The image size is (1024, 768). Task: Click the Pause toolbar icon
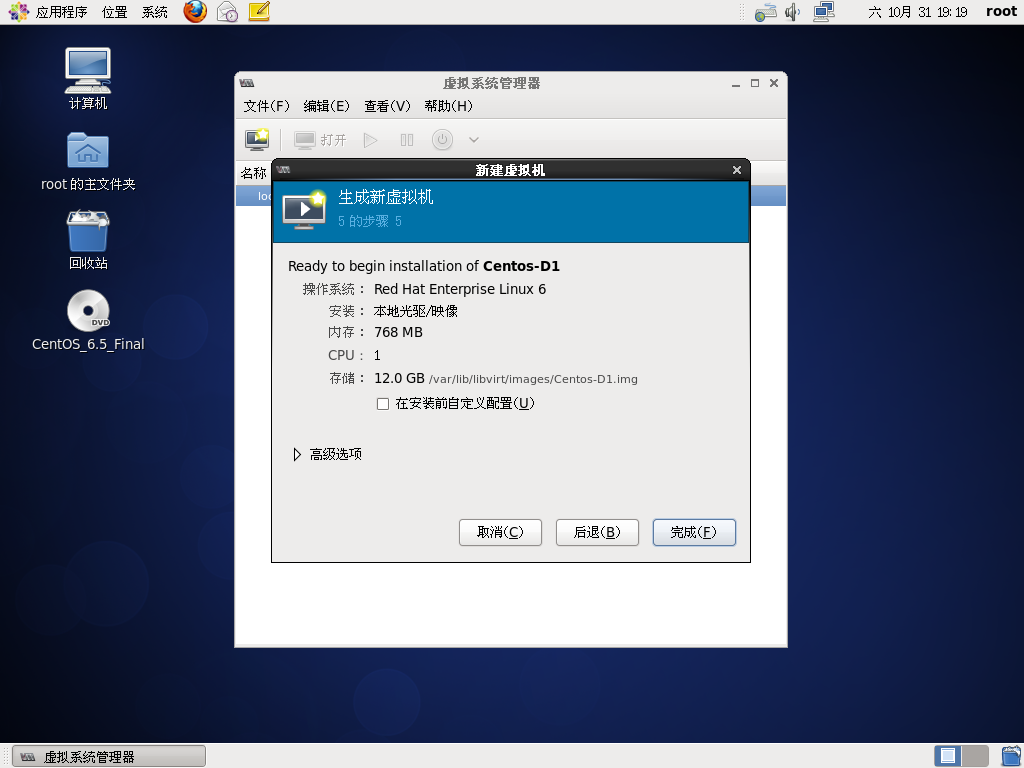click(x=407, y=140)
